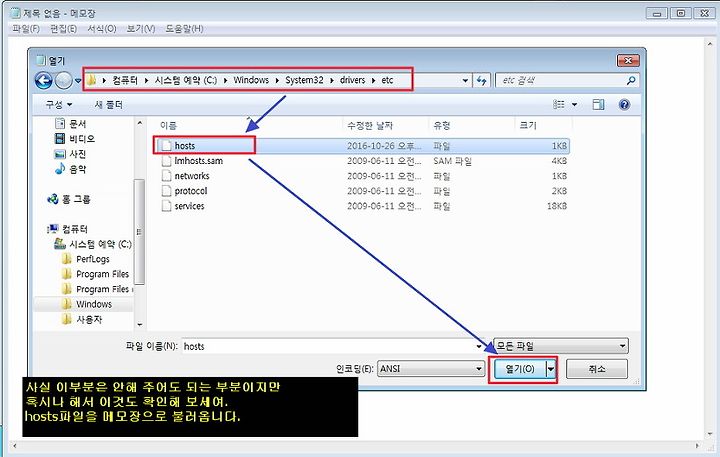Click the 취소 button
This screenshot has height=457, width=720.
pos(596,368)
